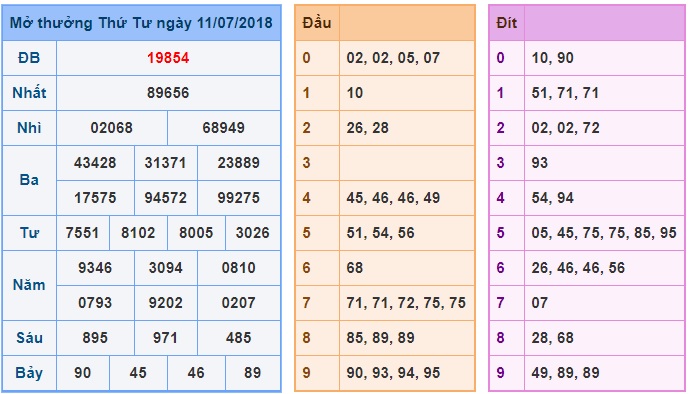Select Đít values '10, 90'
Screen dimensions: 690x394
(x=552, y=58)
